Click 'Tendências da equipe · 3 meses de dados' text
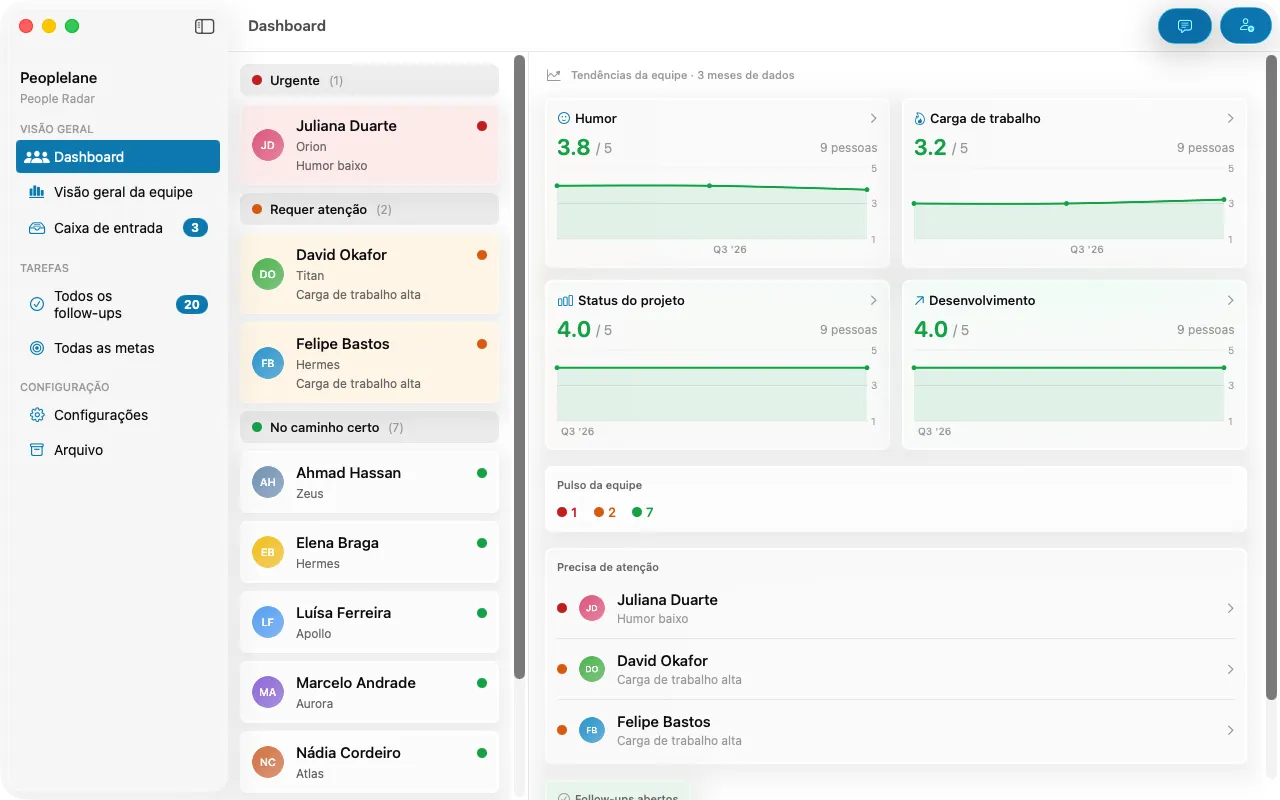1280x800 pixels. pyautogui.click(x=683, y=75)
